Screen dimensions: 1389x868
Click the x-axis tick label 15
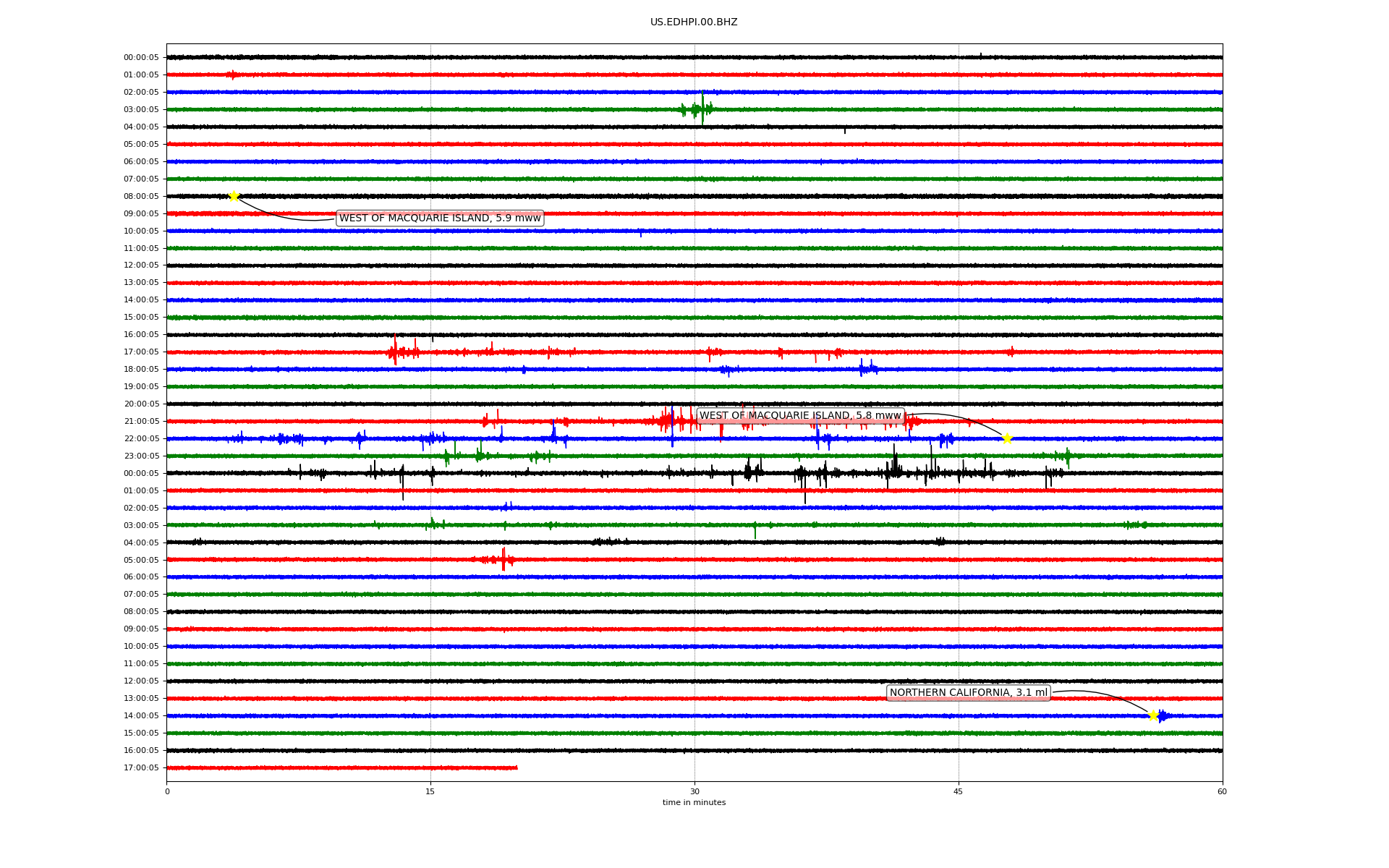tap(430, 791)
